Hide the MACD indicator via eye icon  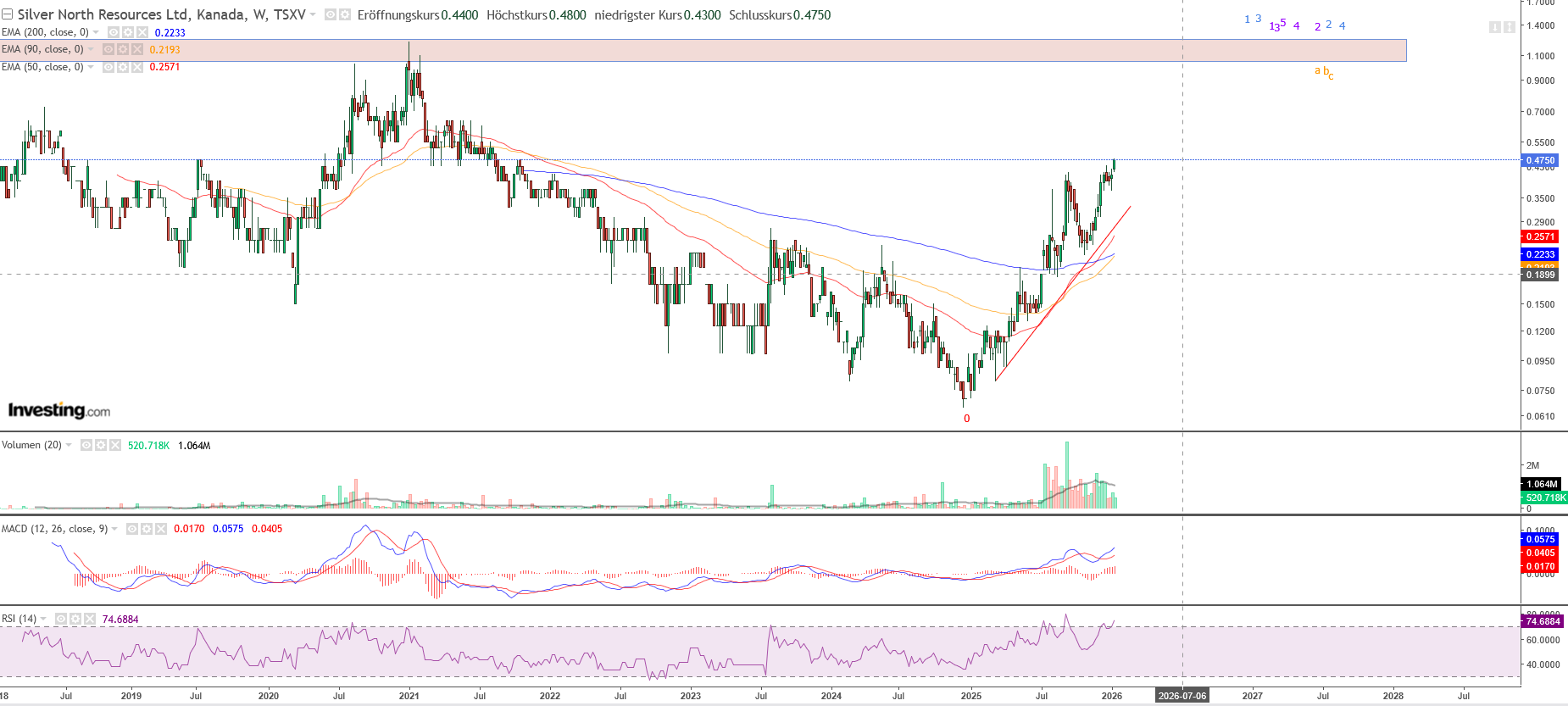pyautogui.click(x=132, y=529)
